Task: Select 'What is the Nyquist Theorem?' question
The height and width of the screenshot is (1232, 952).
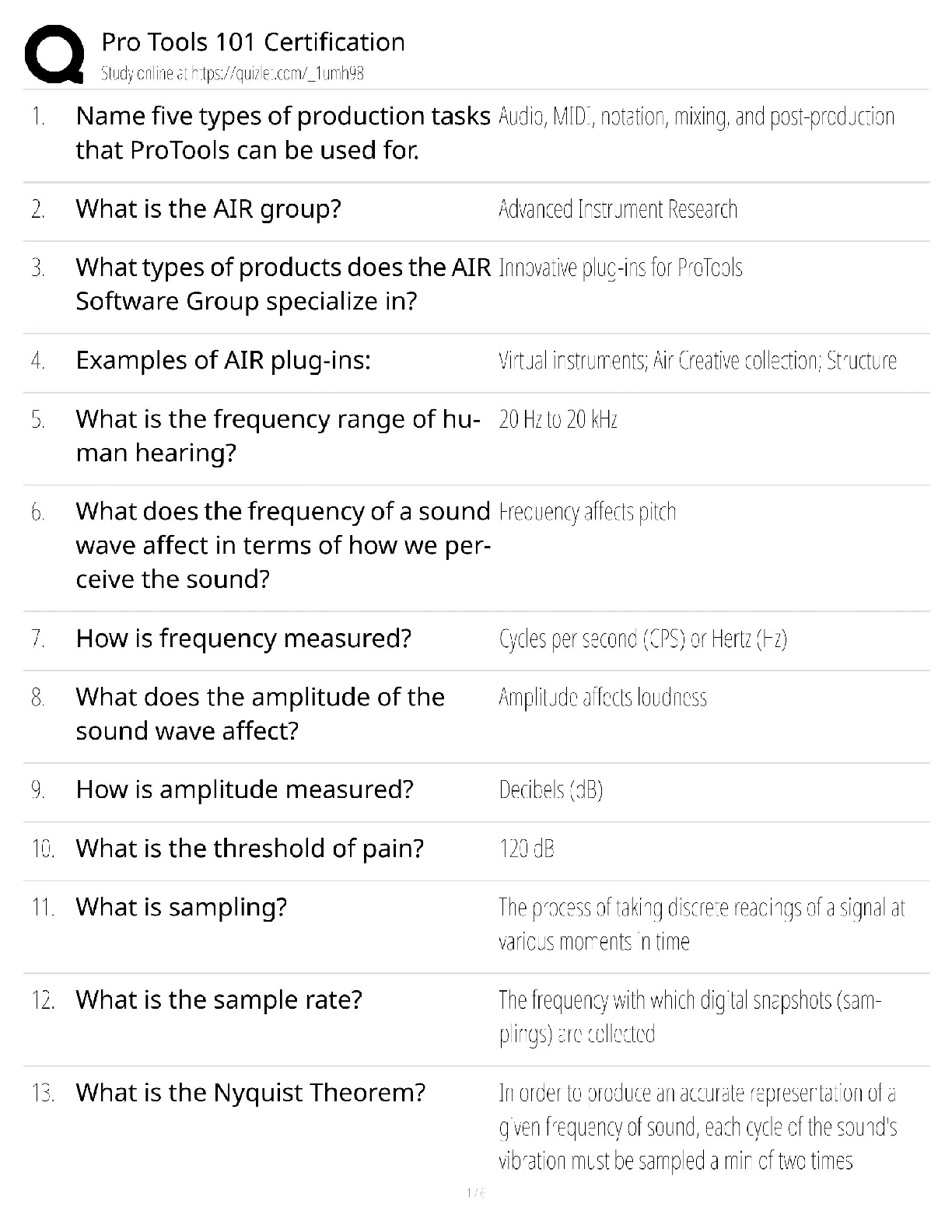Action: coord(250,1094)
